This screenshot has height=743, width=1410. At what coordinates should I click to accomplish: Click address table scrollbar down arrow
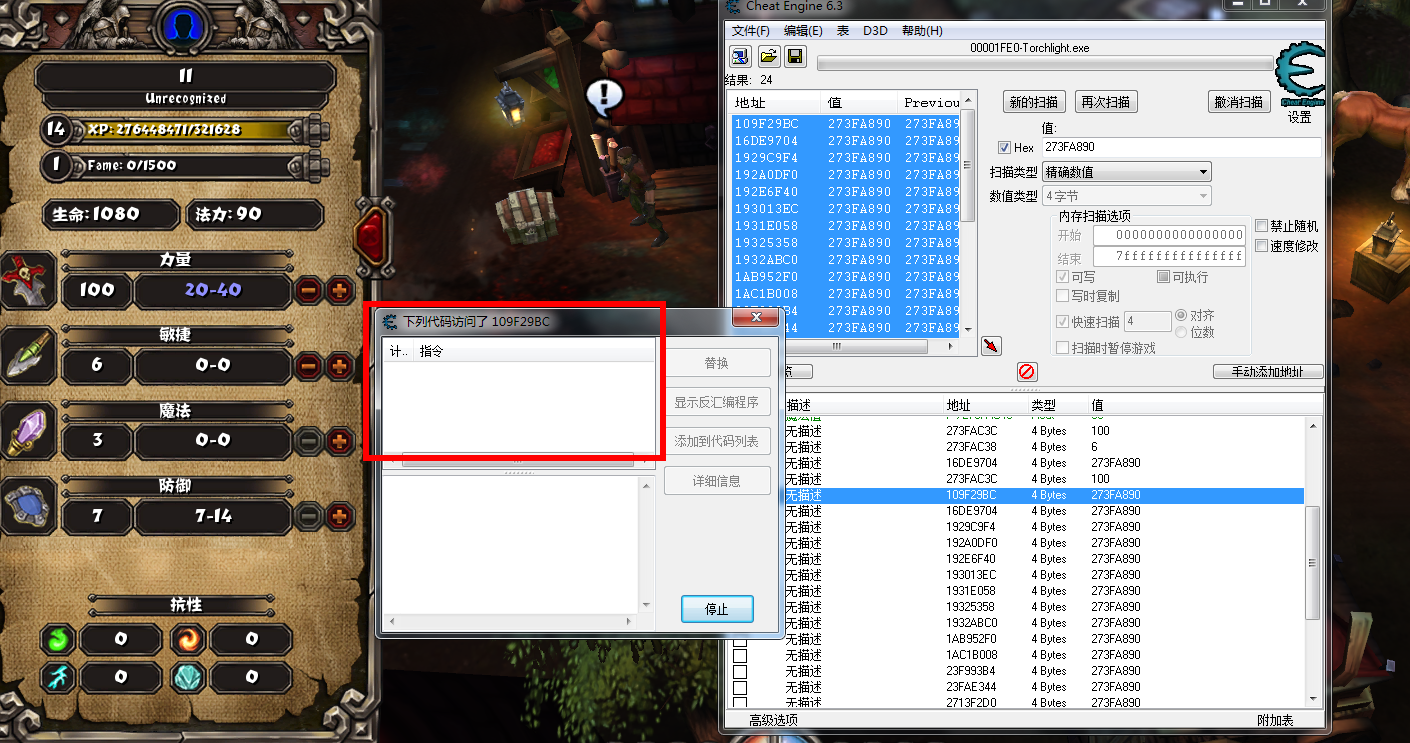(x=1312, y=700)
